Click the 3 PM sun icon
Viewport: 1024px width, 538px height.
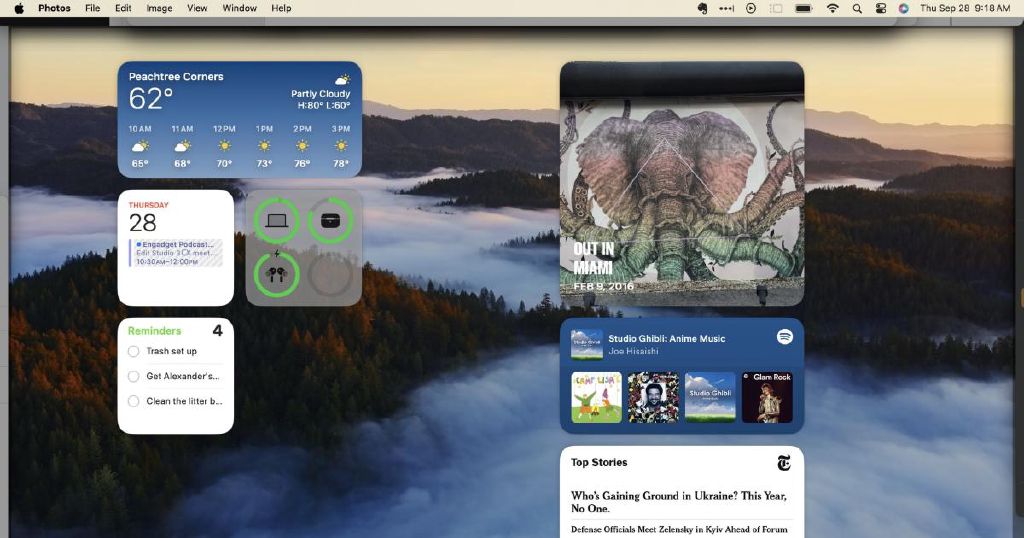pyautogui.click(x=341, y=146)
